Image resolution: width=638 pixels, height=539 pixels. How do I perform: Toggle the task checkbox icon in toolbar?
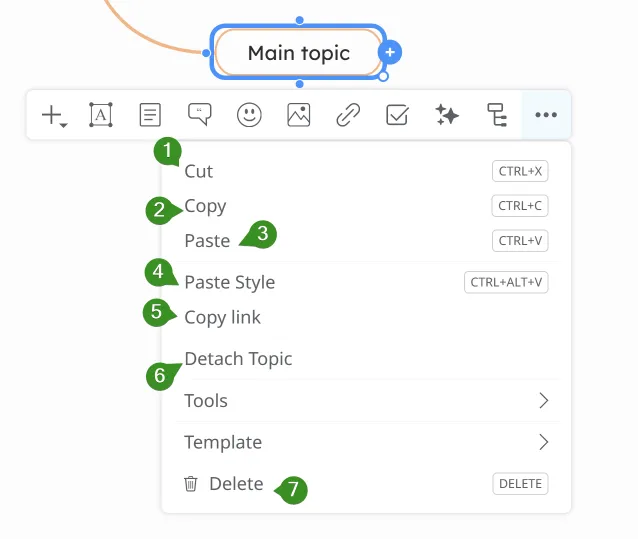[x=397, y=115]
